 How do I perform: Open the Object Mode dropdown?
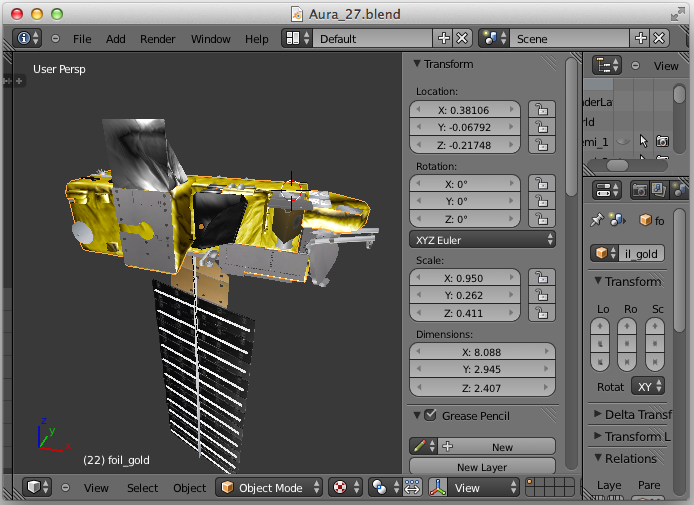click(270, 488)
